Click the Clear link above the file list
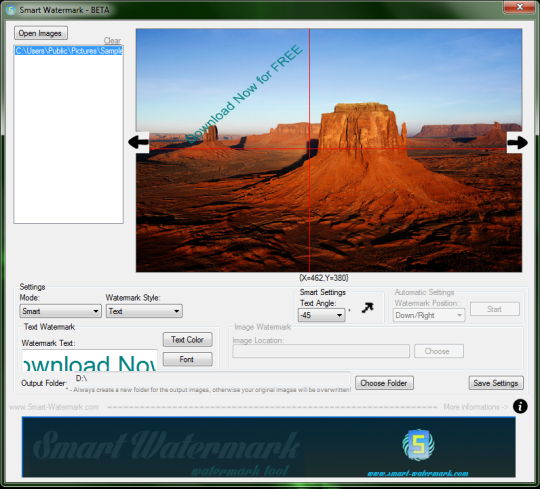Image resolution: width=540 pixels, height=489 pixels. (x=112, y=41)
